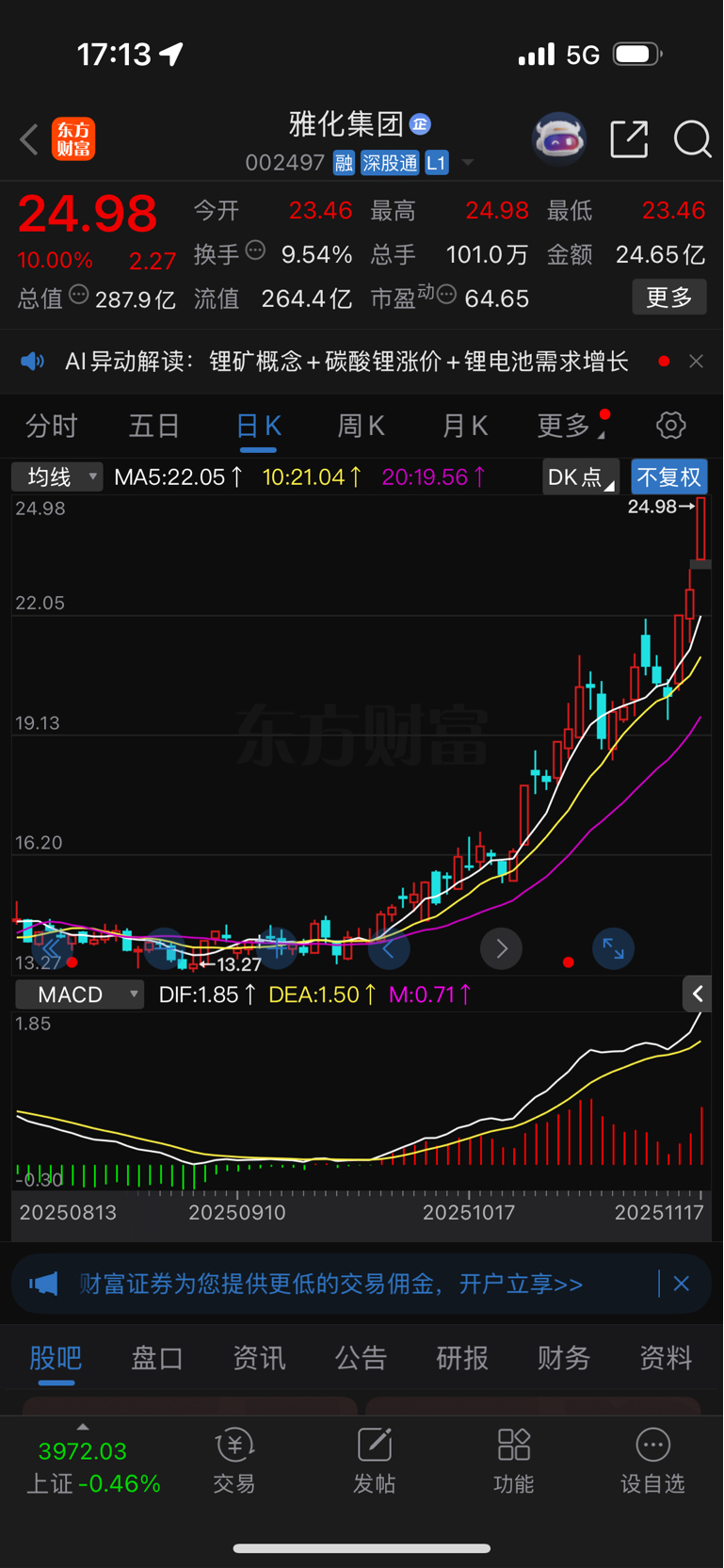Tap the 总值 info icon
724x1568 pixels.
coord(79,295)
